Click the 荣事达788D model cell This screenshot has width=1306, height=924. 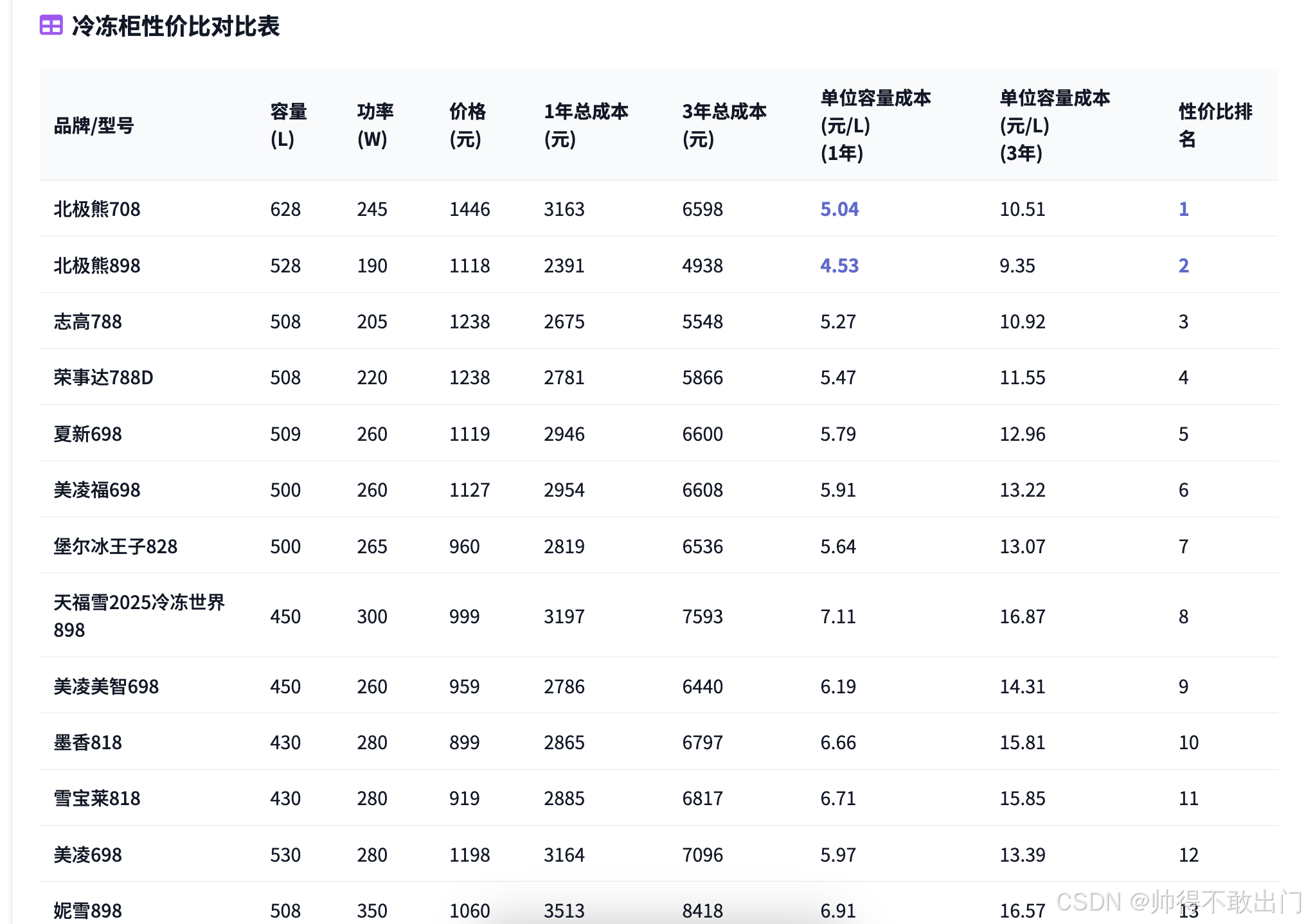(x=103, y=377)
